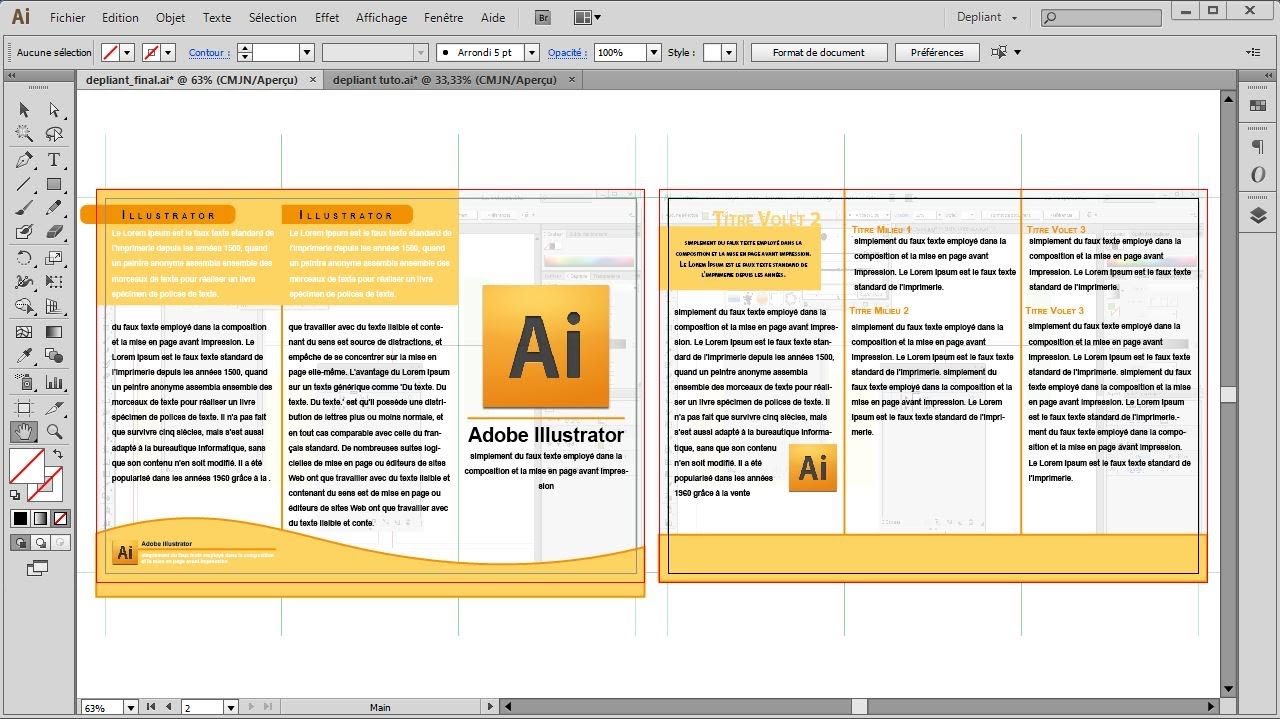The image size is (1280, 719).
Task: Open the fill color dropdown arrow
Action: point(128,52)
